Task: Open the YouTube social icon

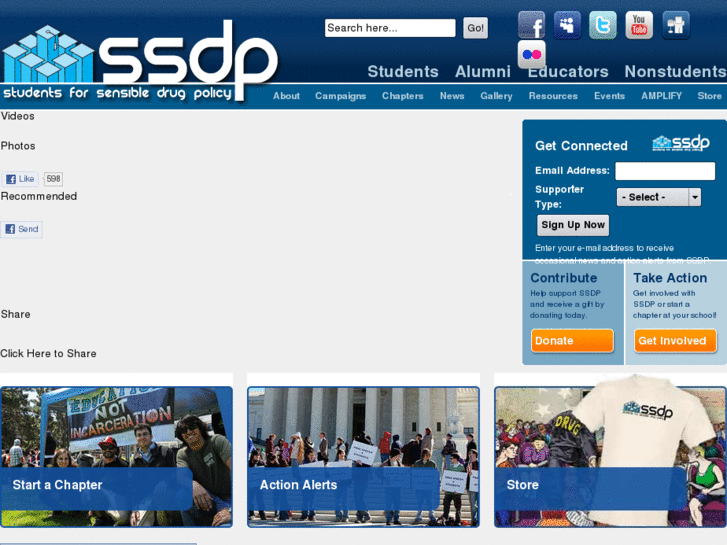Action: (639, 25)
